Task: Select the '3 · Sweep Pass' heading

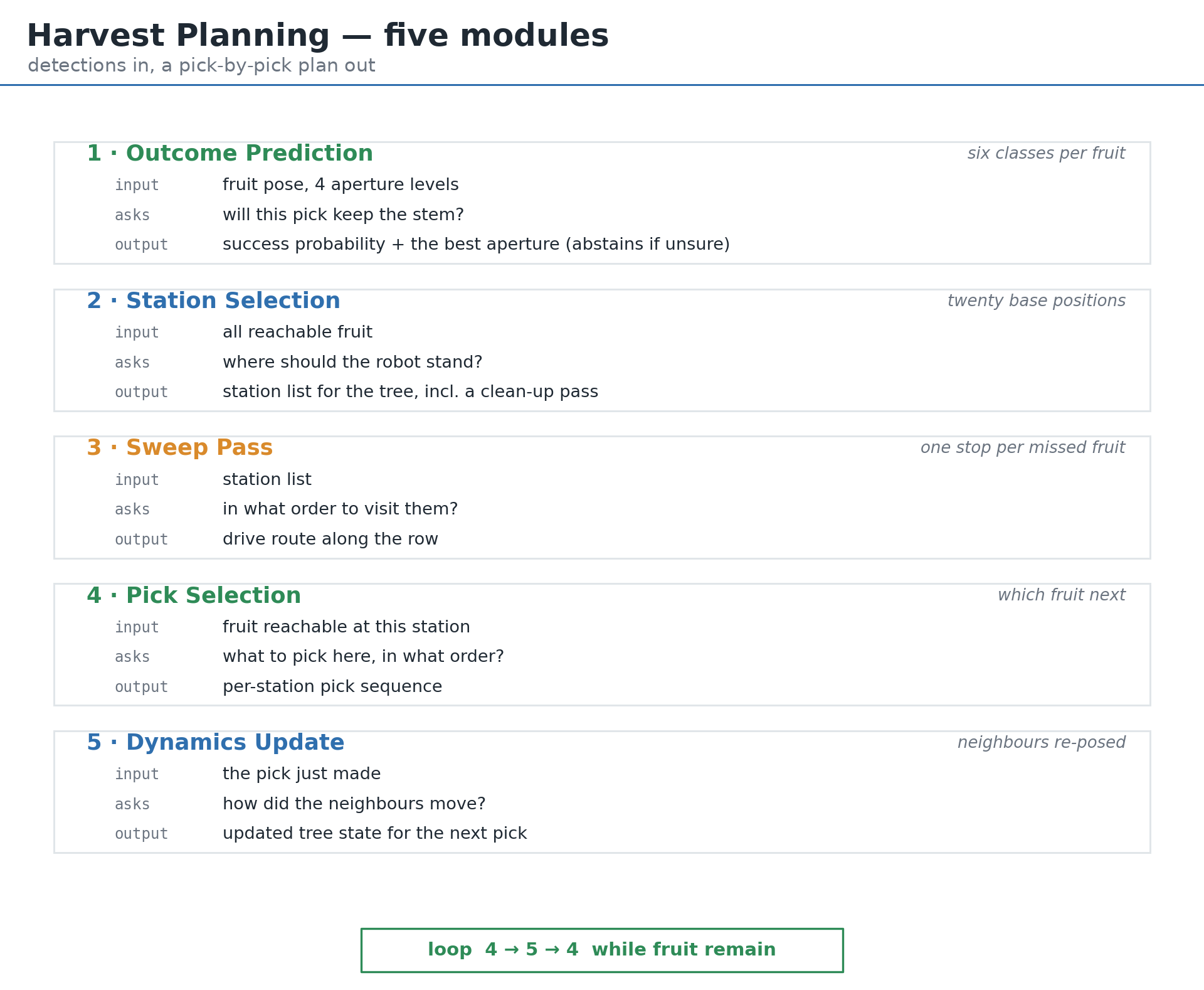Action: click(179, 448)
